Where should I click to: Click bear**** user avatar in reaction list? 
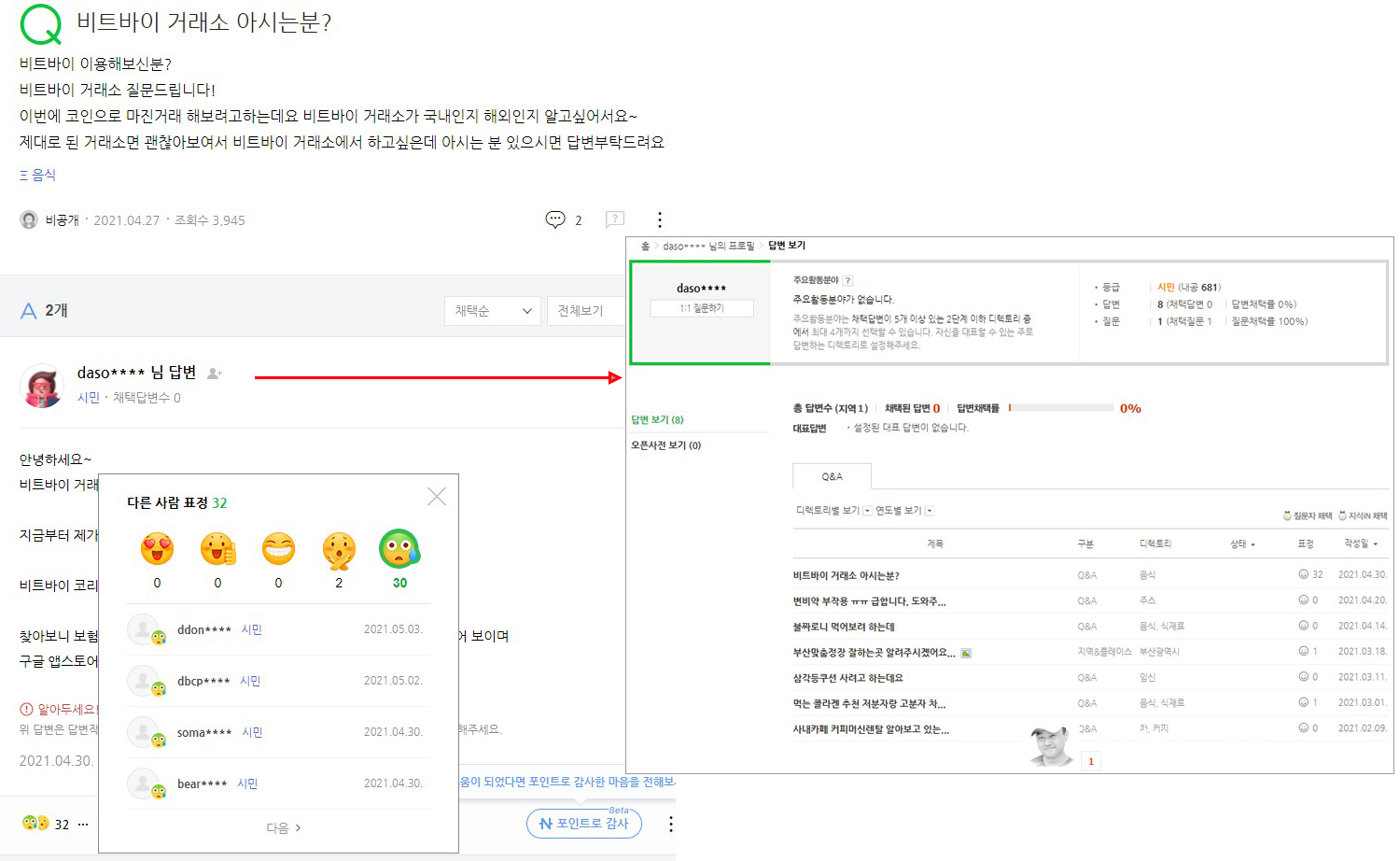(146, 784)
